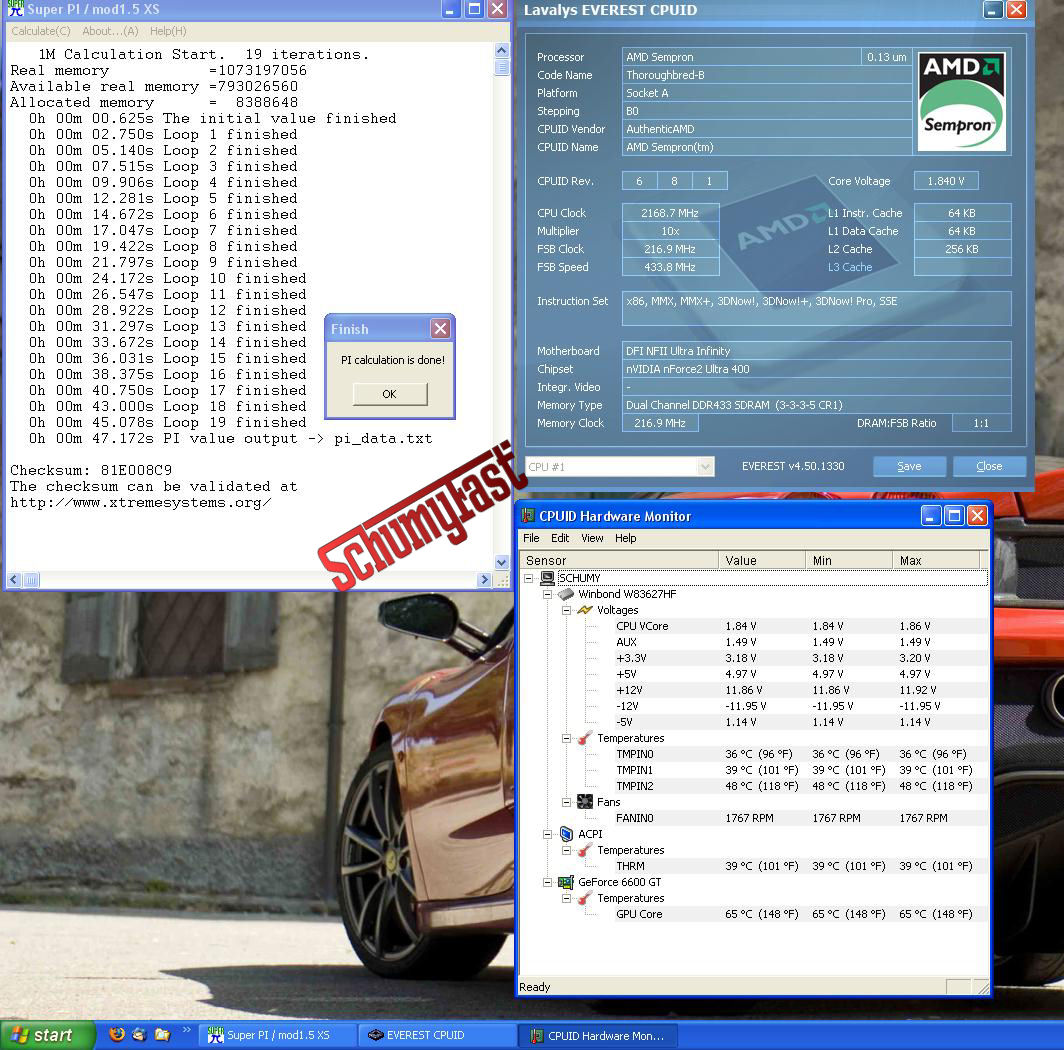Click the Sensor column header

point(620,560)
